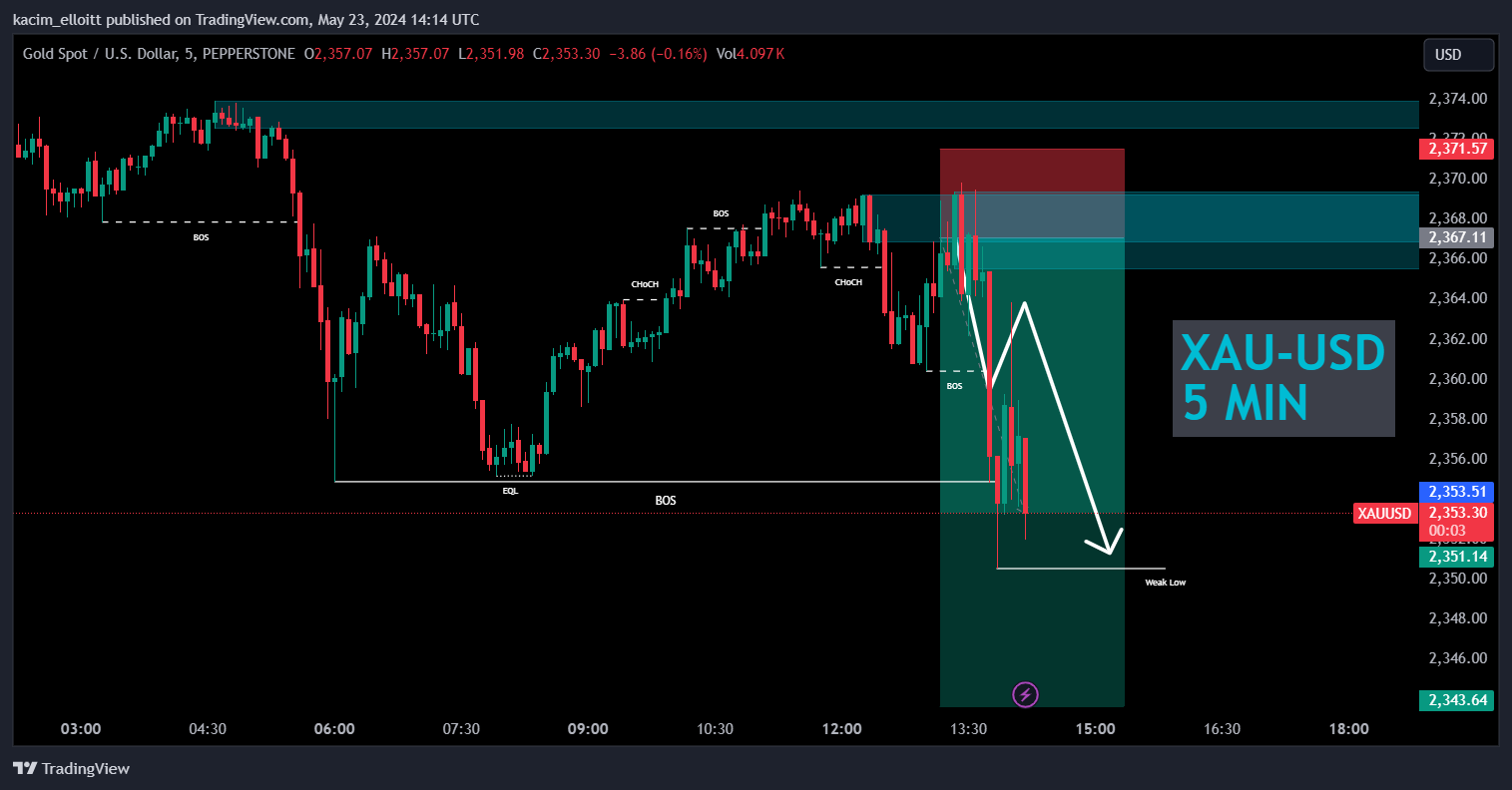Screen dimensions: 1512x790
Task: Click the large BOS label below EQL line
Action: [x=666, y=500]
